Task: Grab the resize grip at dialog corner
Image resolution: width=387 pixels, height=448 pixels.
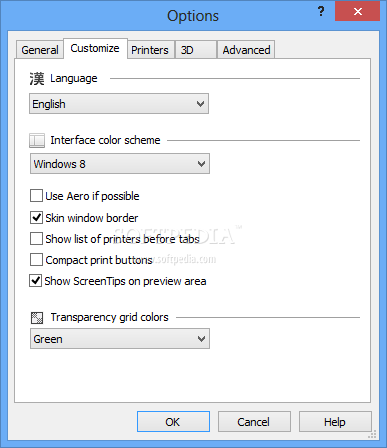Action: point(372,434)
